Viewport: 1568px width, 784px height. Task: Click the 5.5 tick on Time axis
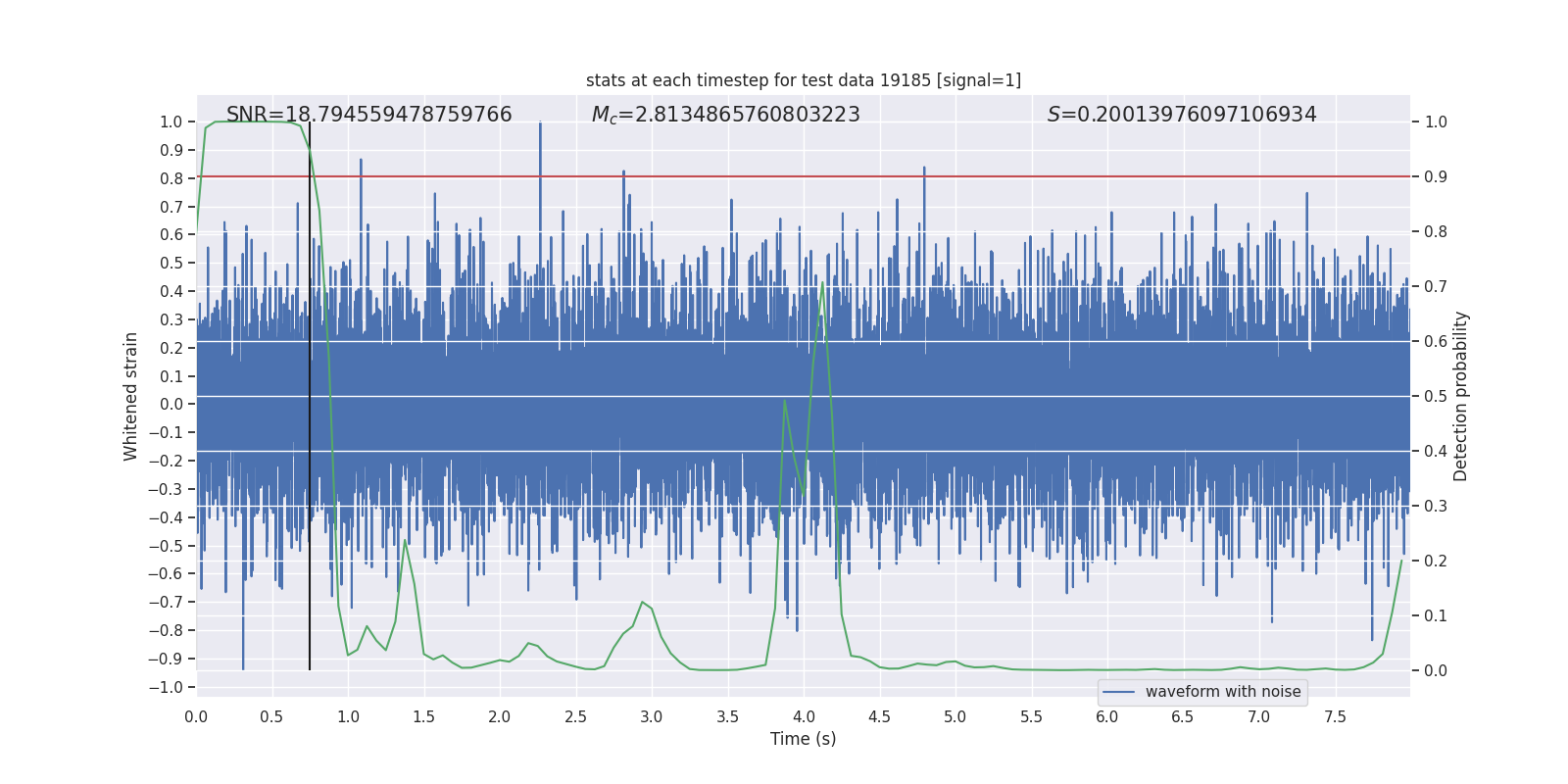click(x=1032, y=716)
